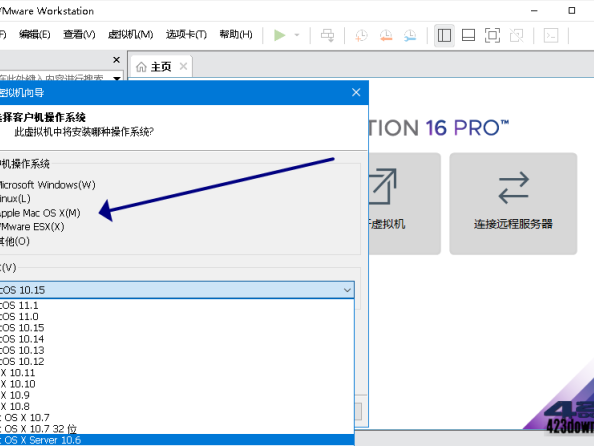Choose X 10.10 from version list
The height and width of the screenshot is (446, 594).
click(177, 384)
